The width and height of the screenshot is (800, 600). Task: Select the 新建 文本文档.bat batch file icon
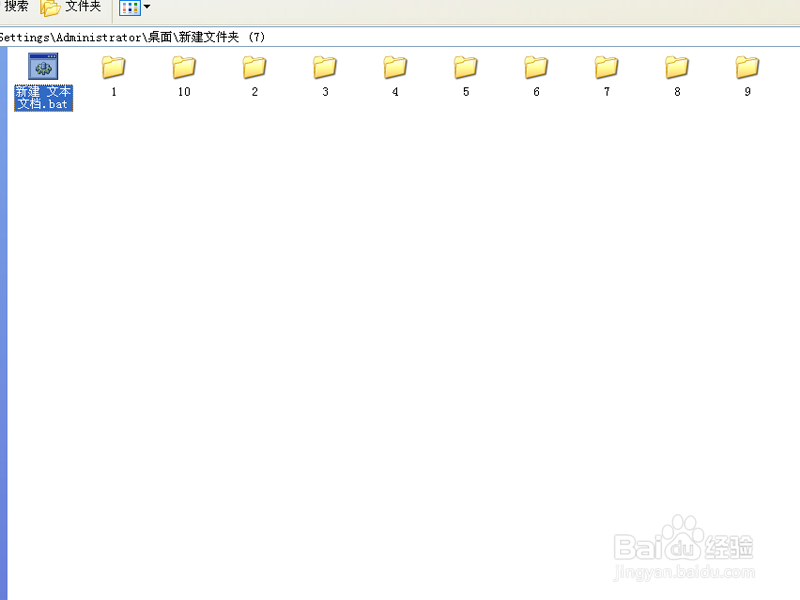pos(43,66)
